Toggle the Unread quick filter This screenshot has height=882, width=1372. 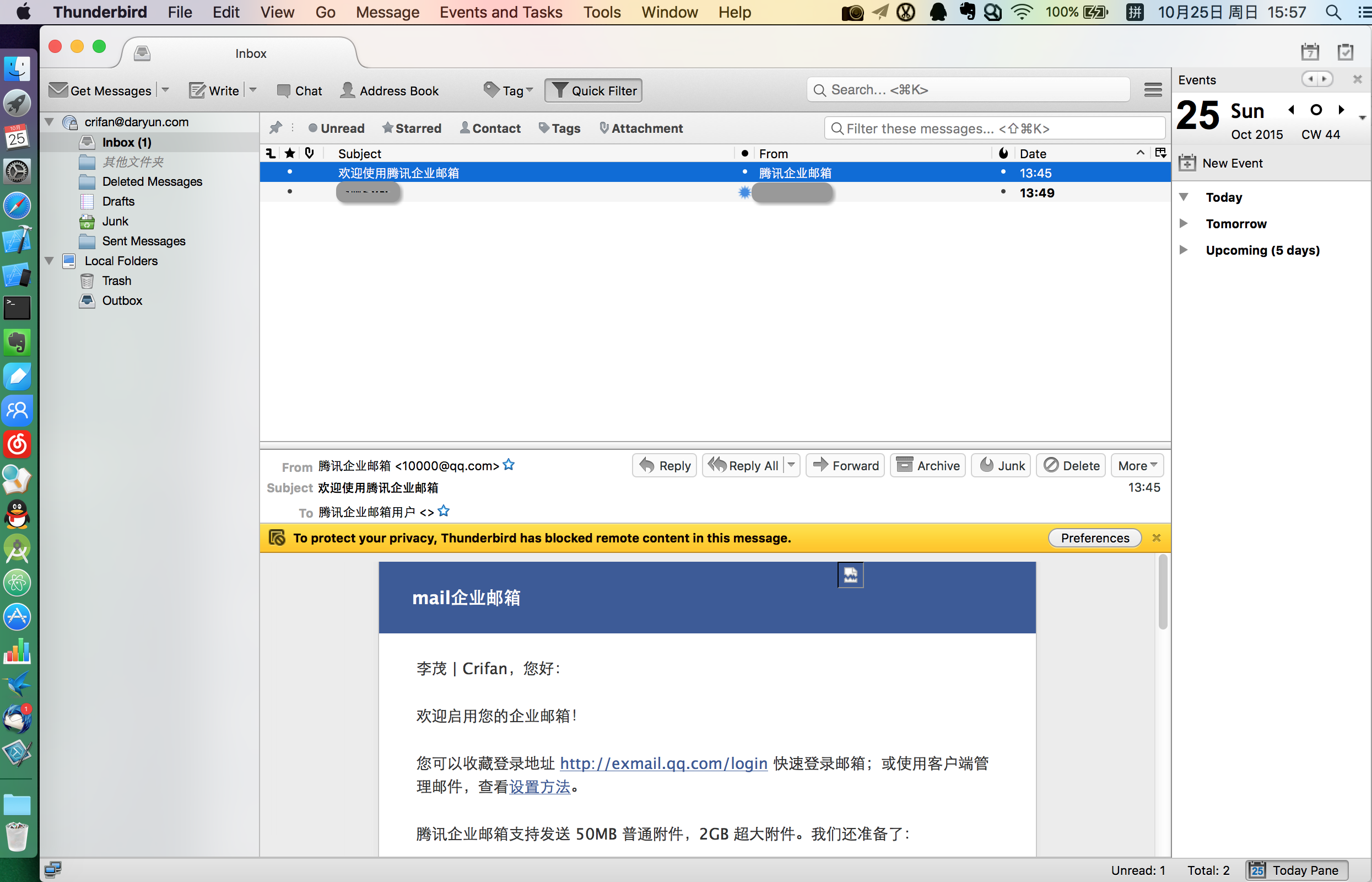pos(336,128)
